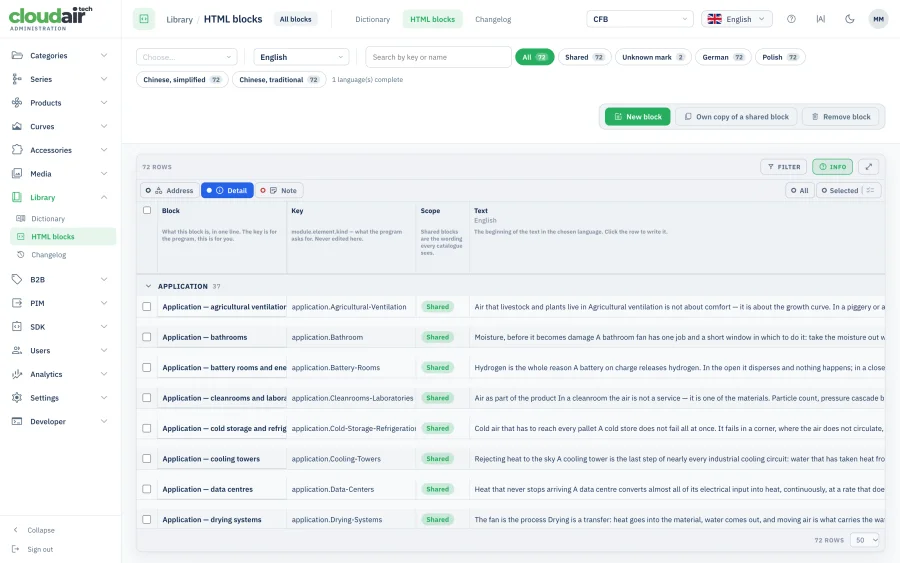Collapse the Library menu chevron
The width and height of the screenshot is (900, 563).
click(x=104, y=197)
